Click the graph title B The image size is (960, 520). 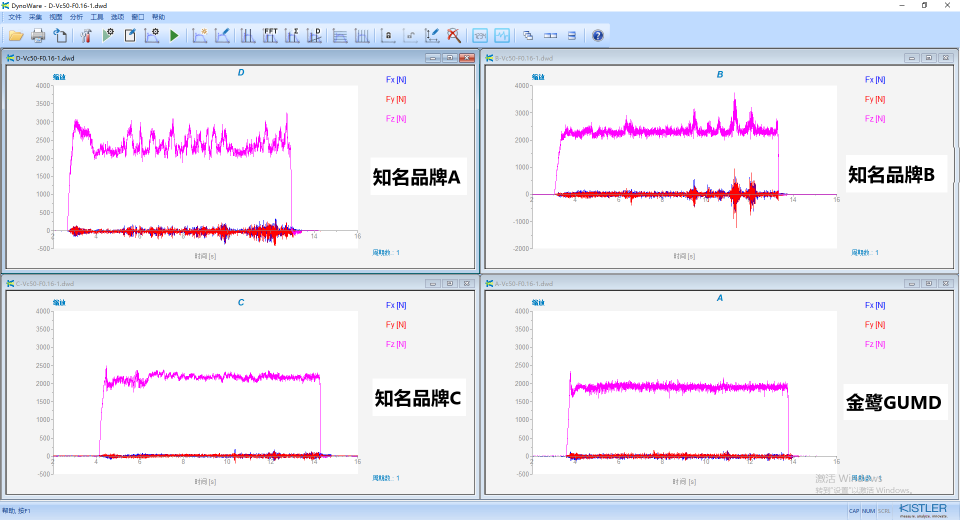pyautogui.click(x=720, y=74)
